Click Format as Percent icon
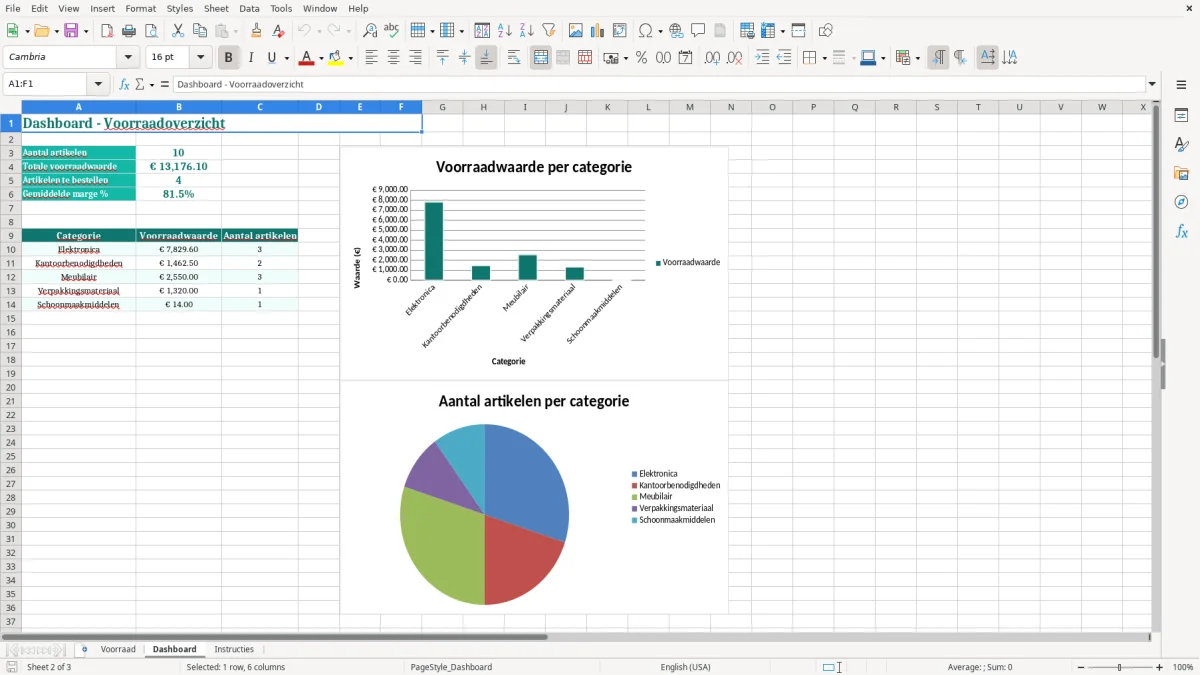The image size is (1200, 675). point(641,58)
